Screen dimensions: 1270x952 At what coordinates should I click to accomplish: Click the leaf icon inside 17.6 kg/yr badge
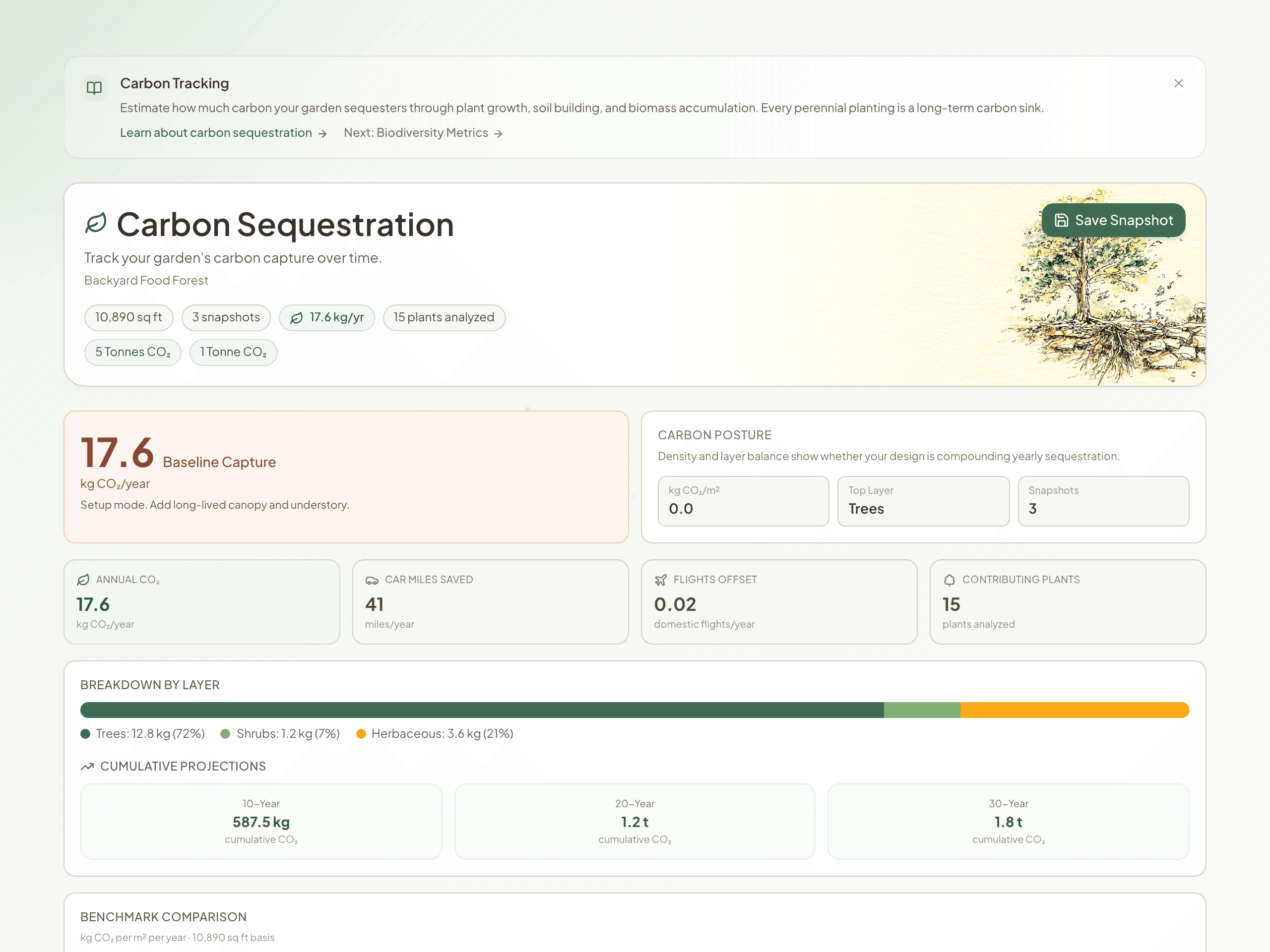click(297, 317)
